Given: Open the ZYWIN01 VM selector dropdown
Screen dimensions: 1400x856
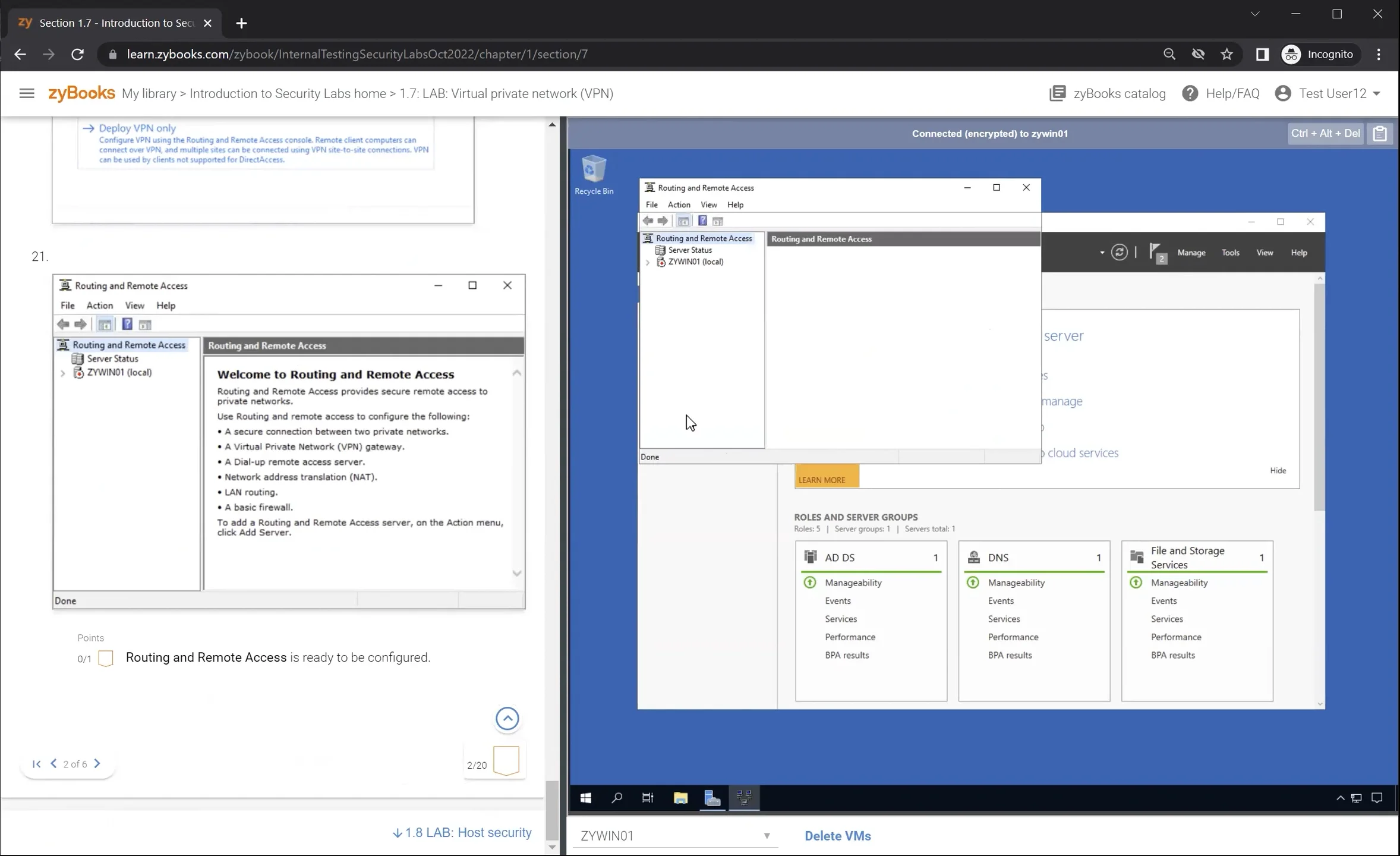Looking at the screenshot, I should tap(676, 836).
